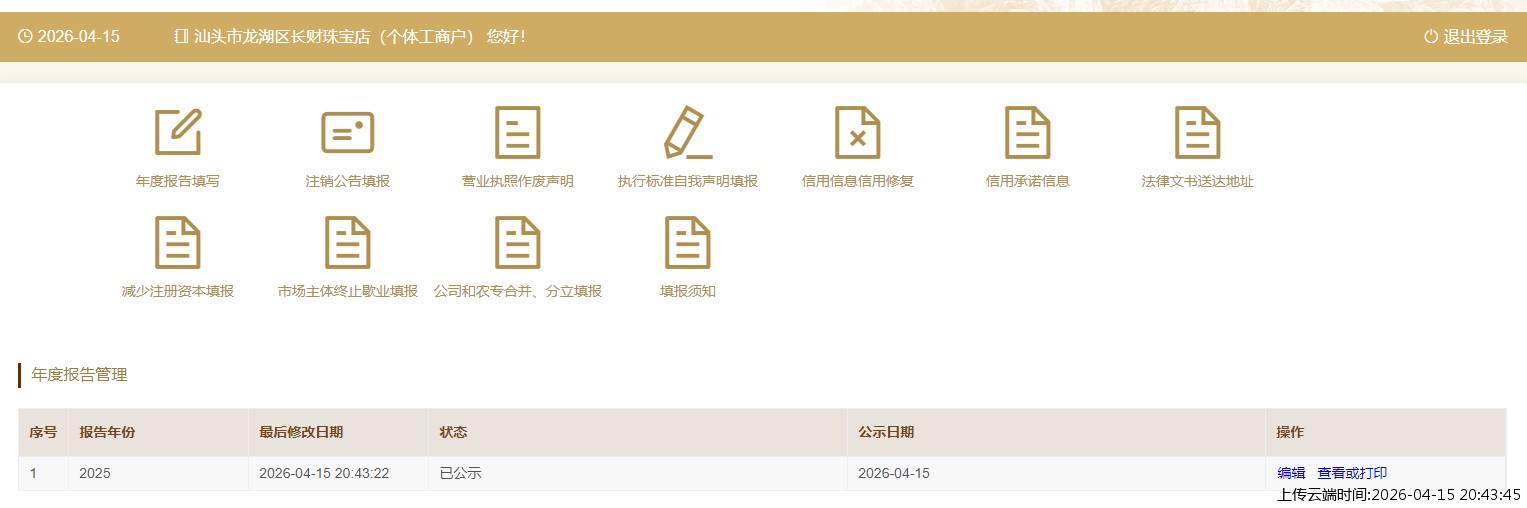
Task: Click the 注销公告填报 card icon
Action: tap(347, 132)
